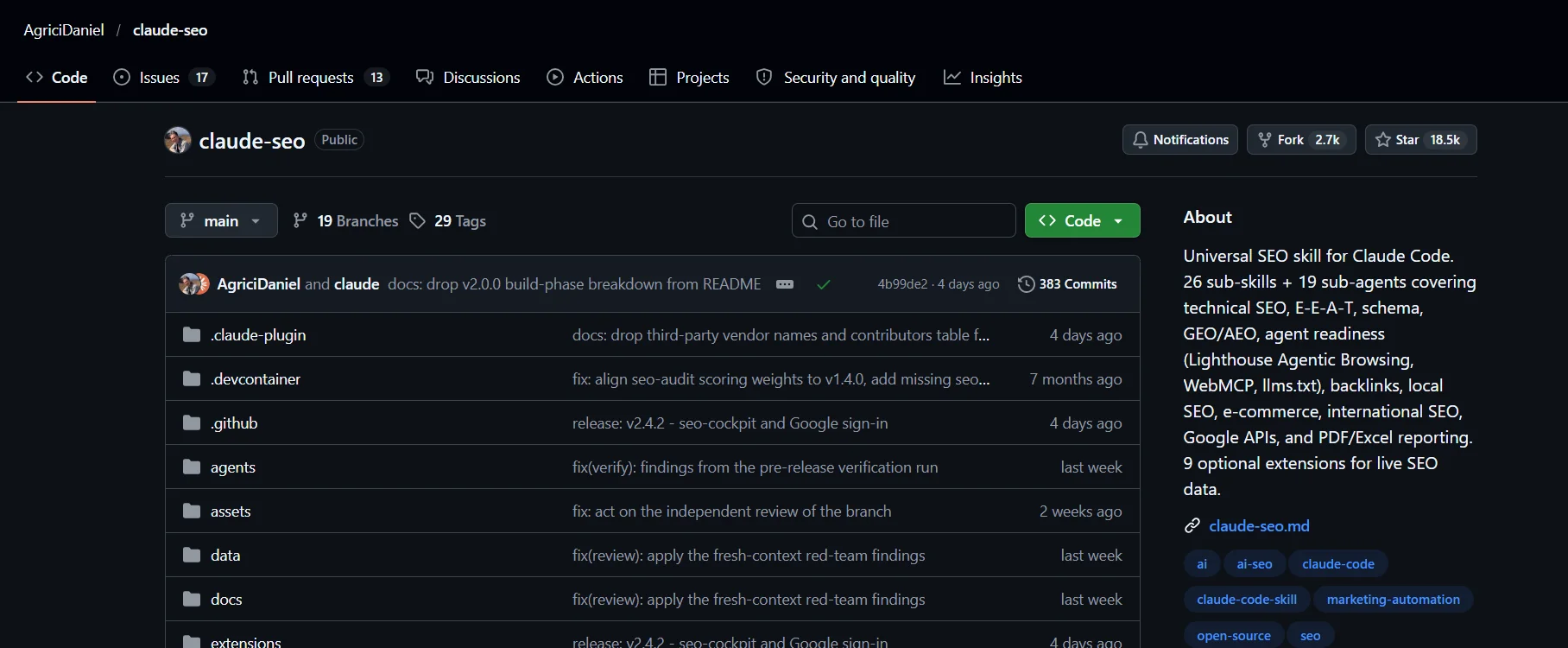Open the Actions tab

tap(585, 78)
